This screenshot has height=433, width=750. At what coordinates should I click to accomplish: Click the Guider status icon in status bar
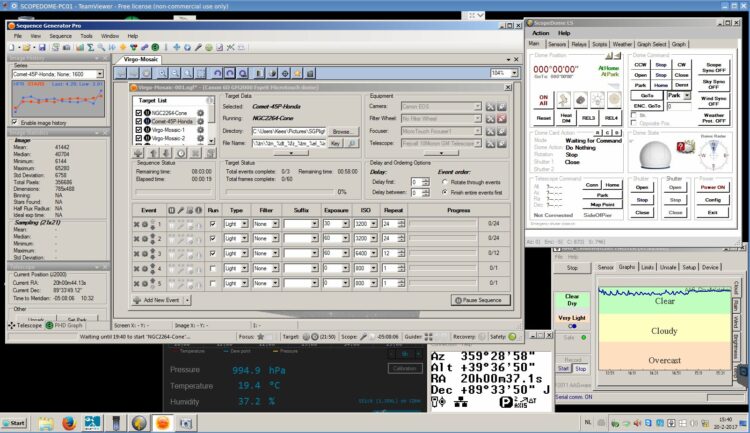[x=429, y=336]
